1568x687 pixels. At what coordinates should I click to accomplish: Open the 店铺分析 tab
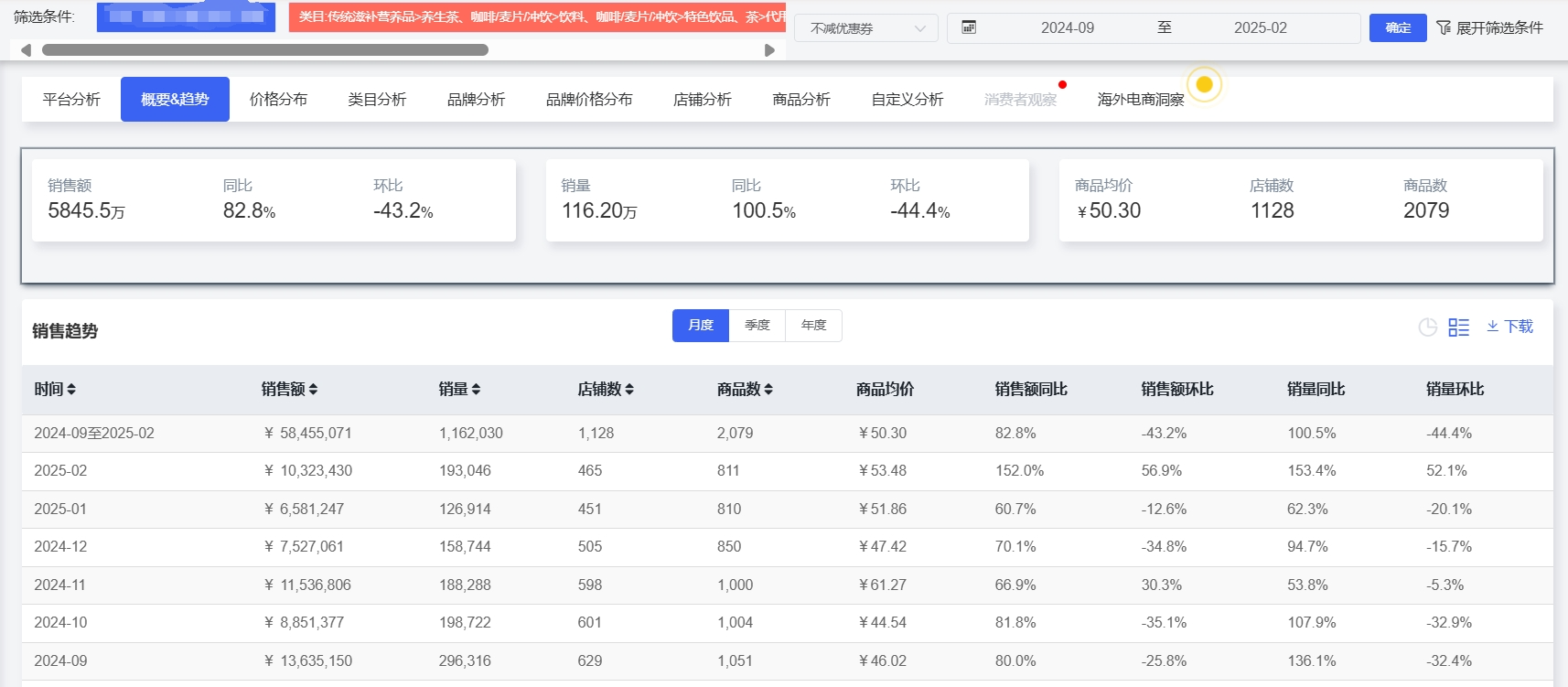tap(703, 99)
